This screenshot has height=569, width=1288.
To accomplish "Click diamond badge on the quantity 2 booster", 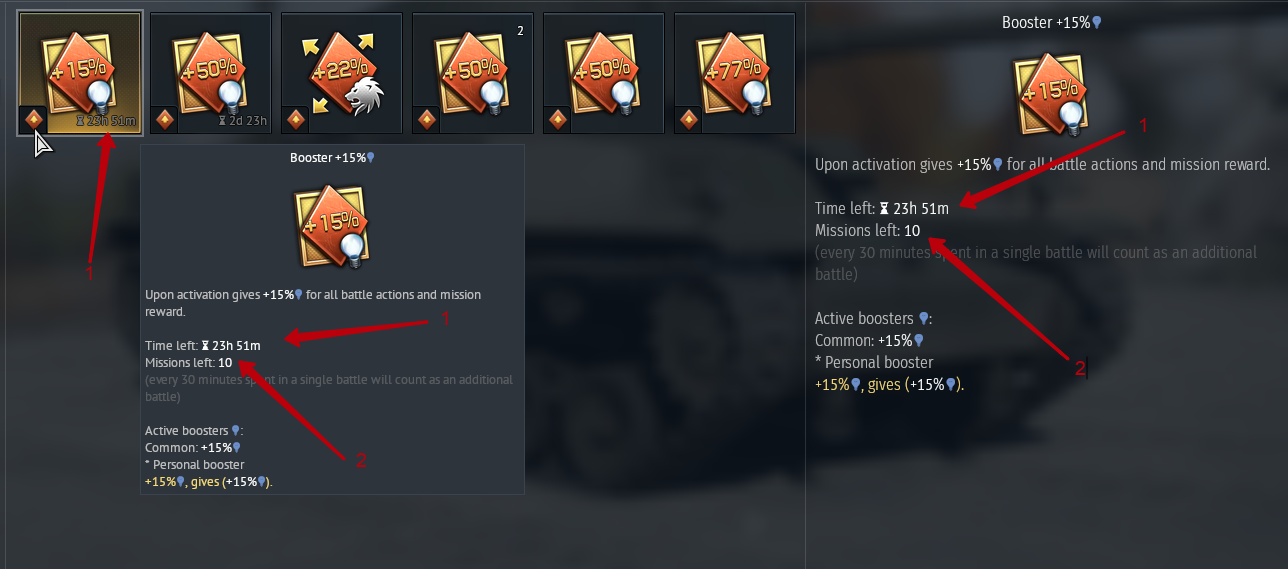I will click(x=427, y=120).
